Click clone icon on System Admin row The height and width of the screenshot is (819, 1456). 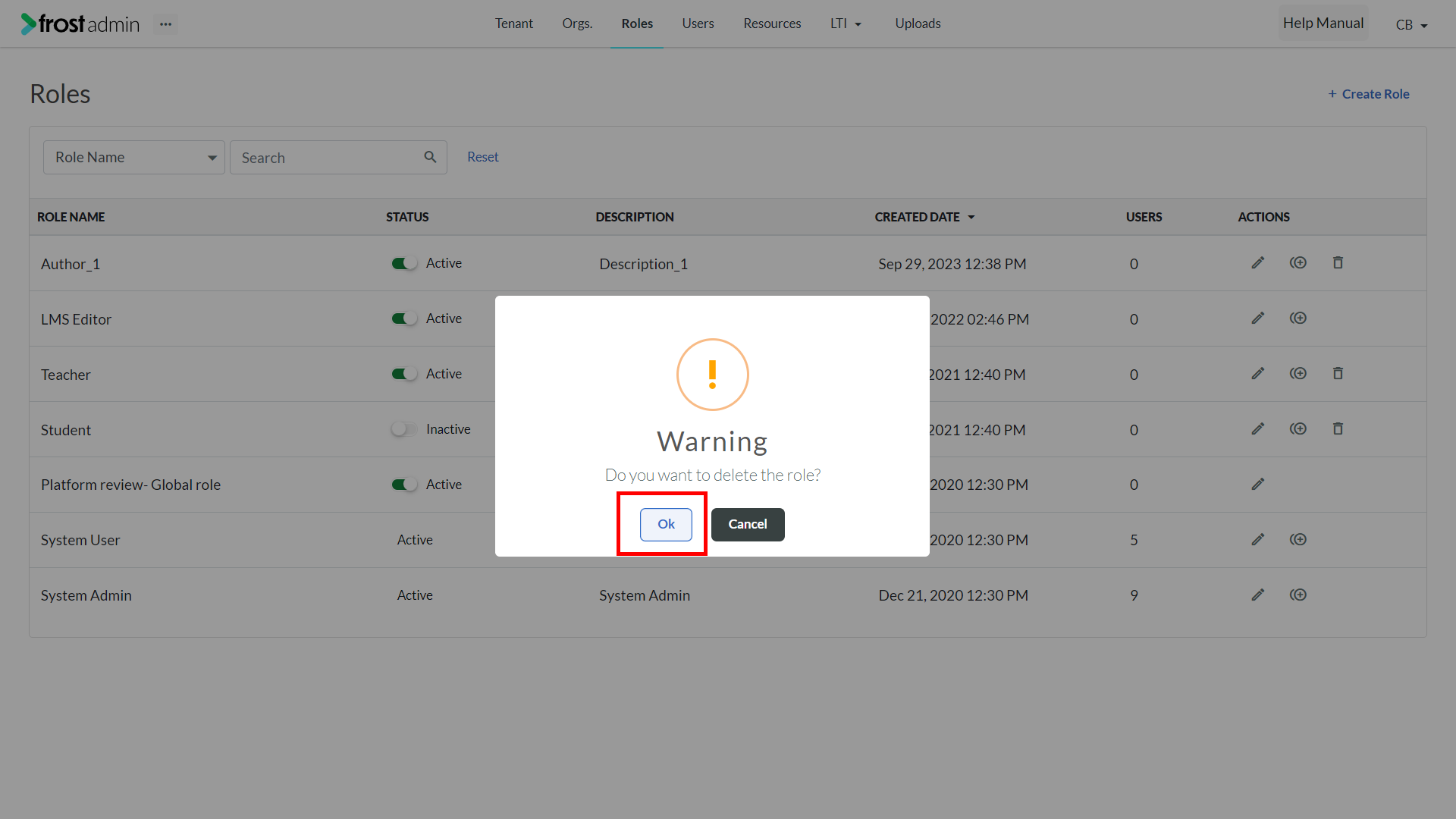tap(1298, 595)
